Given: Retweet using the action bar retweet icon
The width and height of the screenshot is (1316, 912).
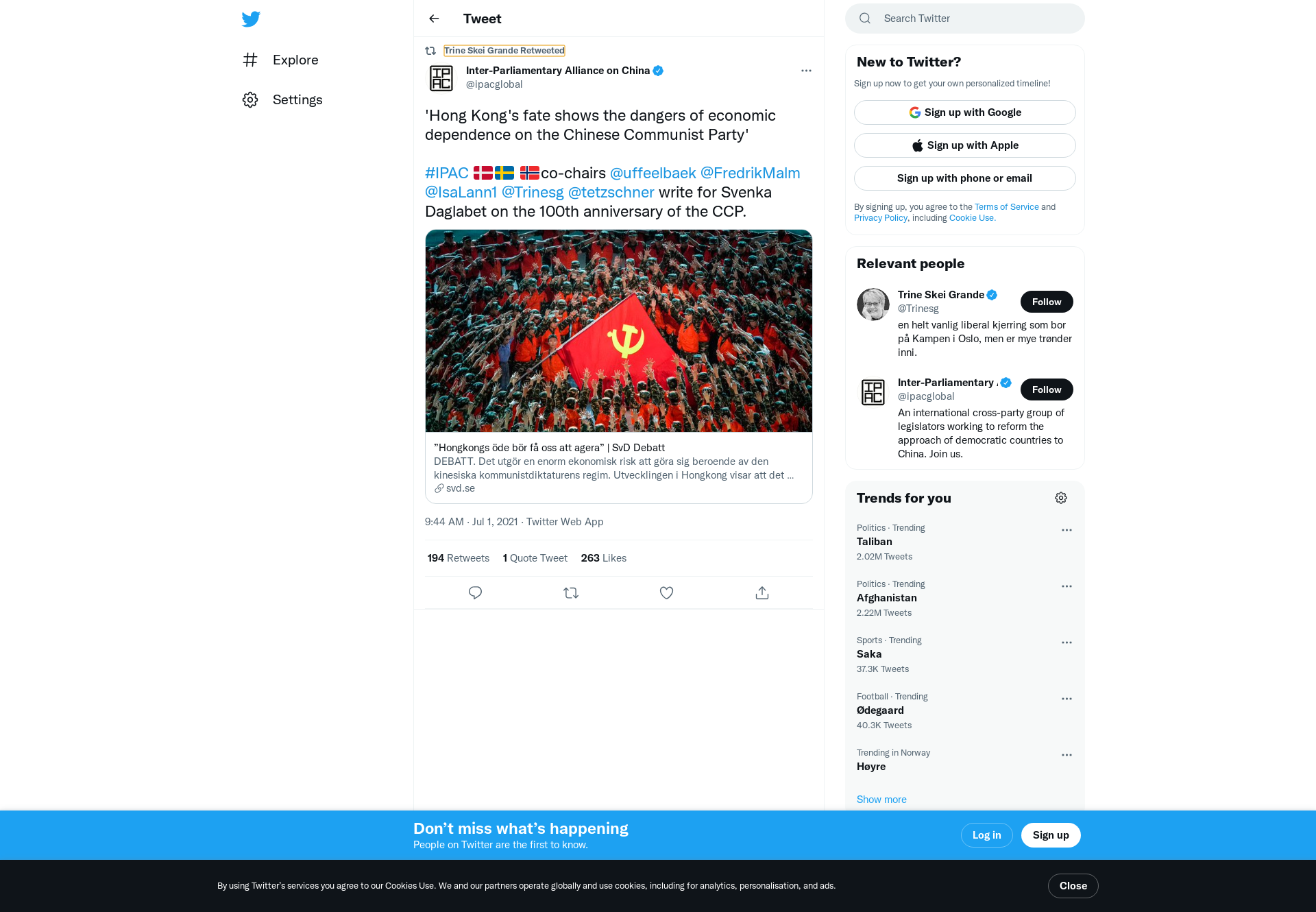Looking at the screenshot, I should click(x=571, y=592).
